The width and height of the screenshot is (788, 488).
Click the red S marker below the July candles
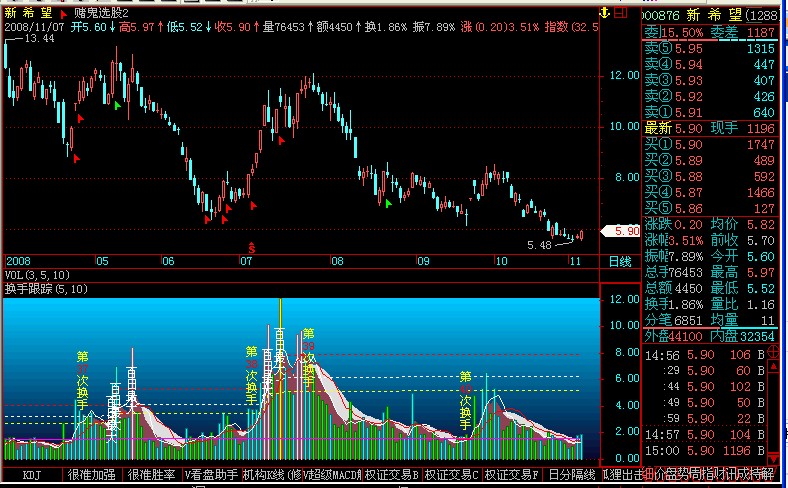click(x=252, y=247)
